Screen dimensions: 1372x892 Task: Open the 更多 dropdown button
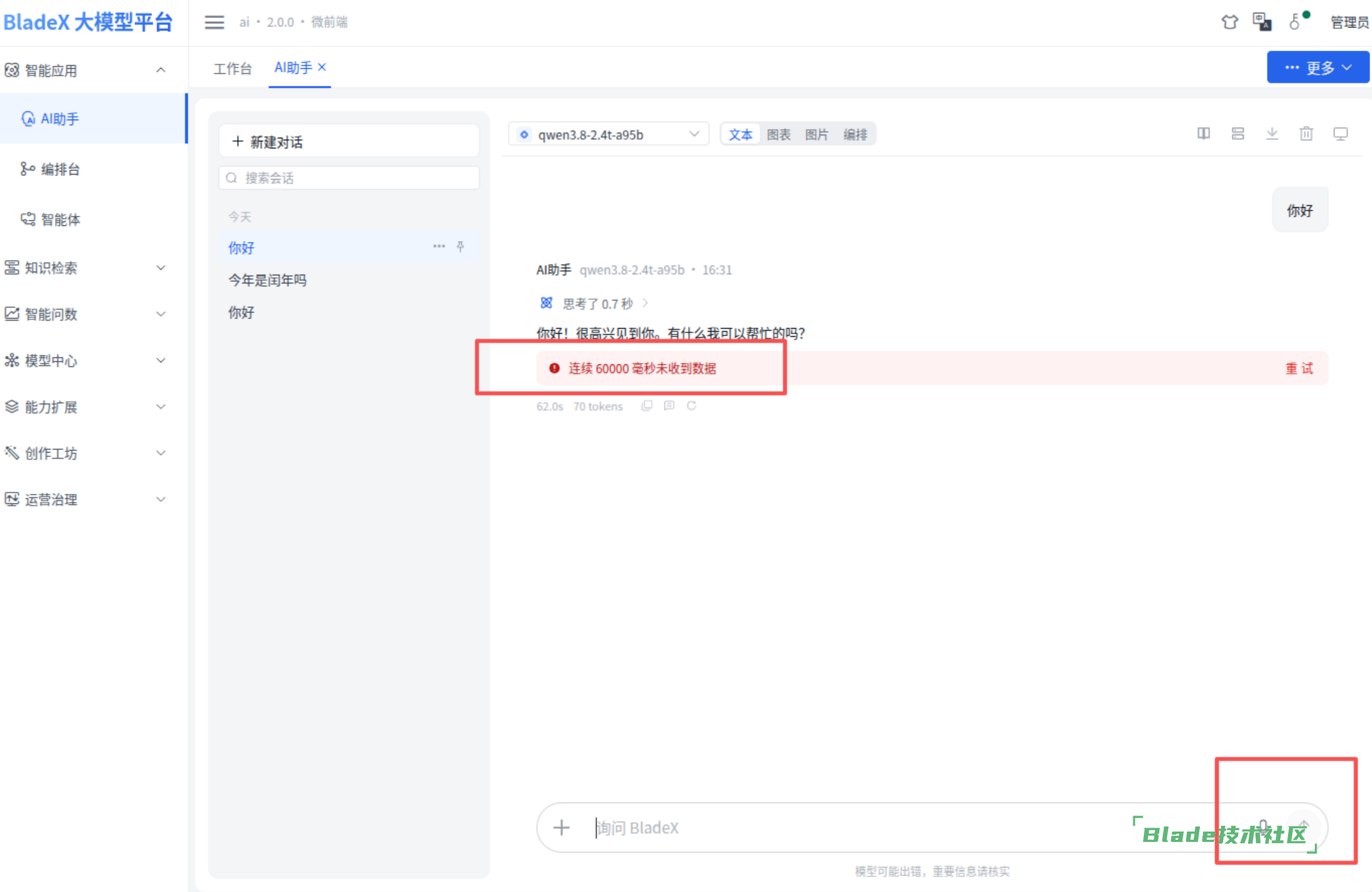pyautogui.click(x=1318, y=67)
